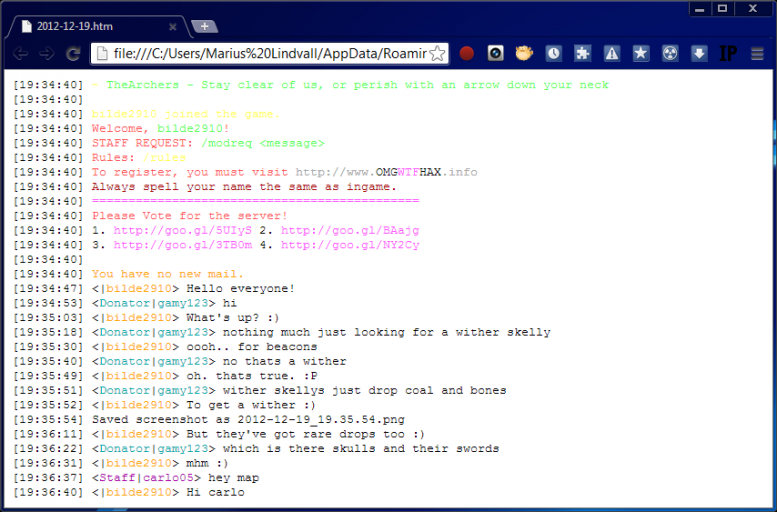This screenshot has height=512, width=777.
Task: Click the red circle extension icon
Action: [x=466, y=53]
